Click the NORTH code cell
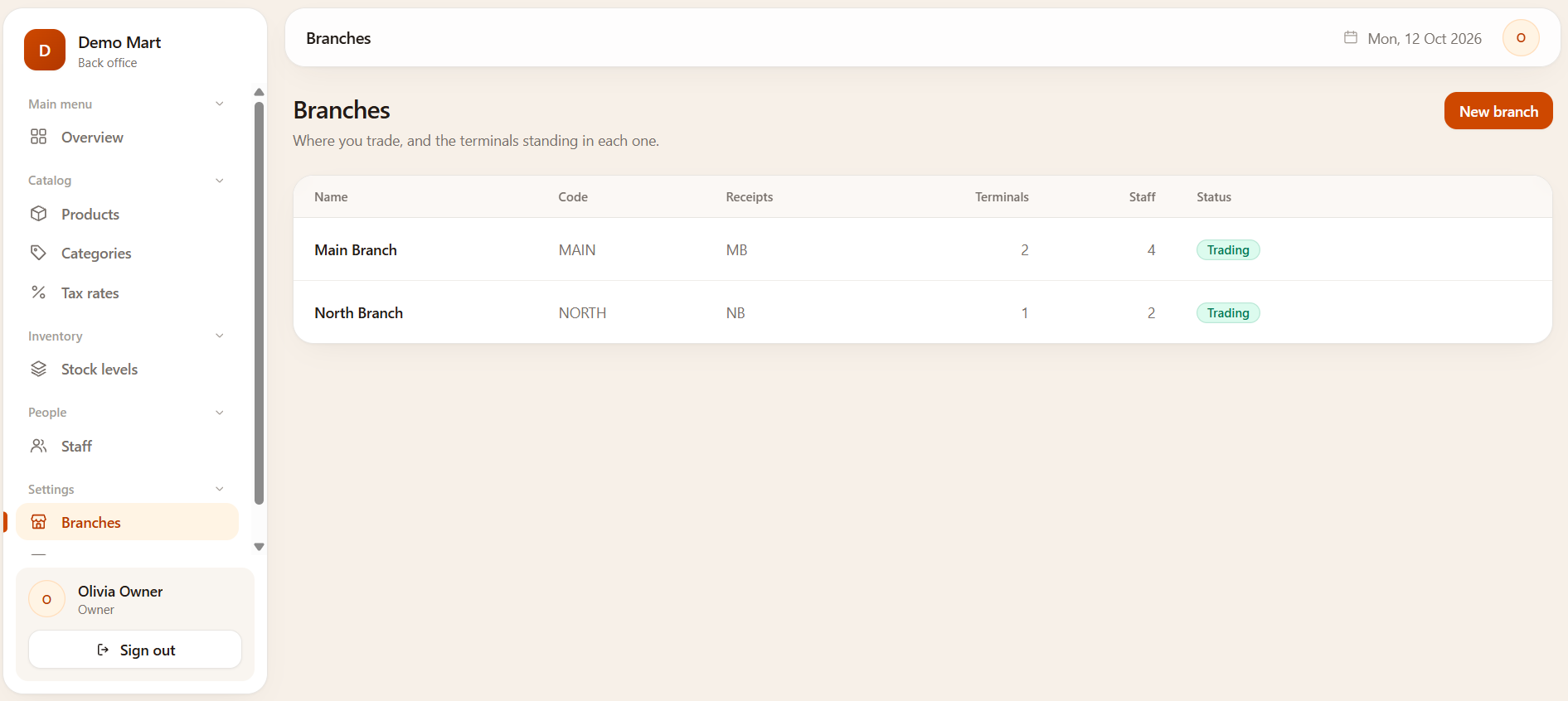The width and height of the screenshot is (1568, 701). coord(582,312)
